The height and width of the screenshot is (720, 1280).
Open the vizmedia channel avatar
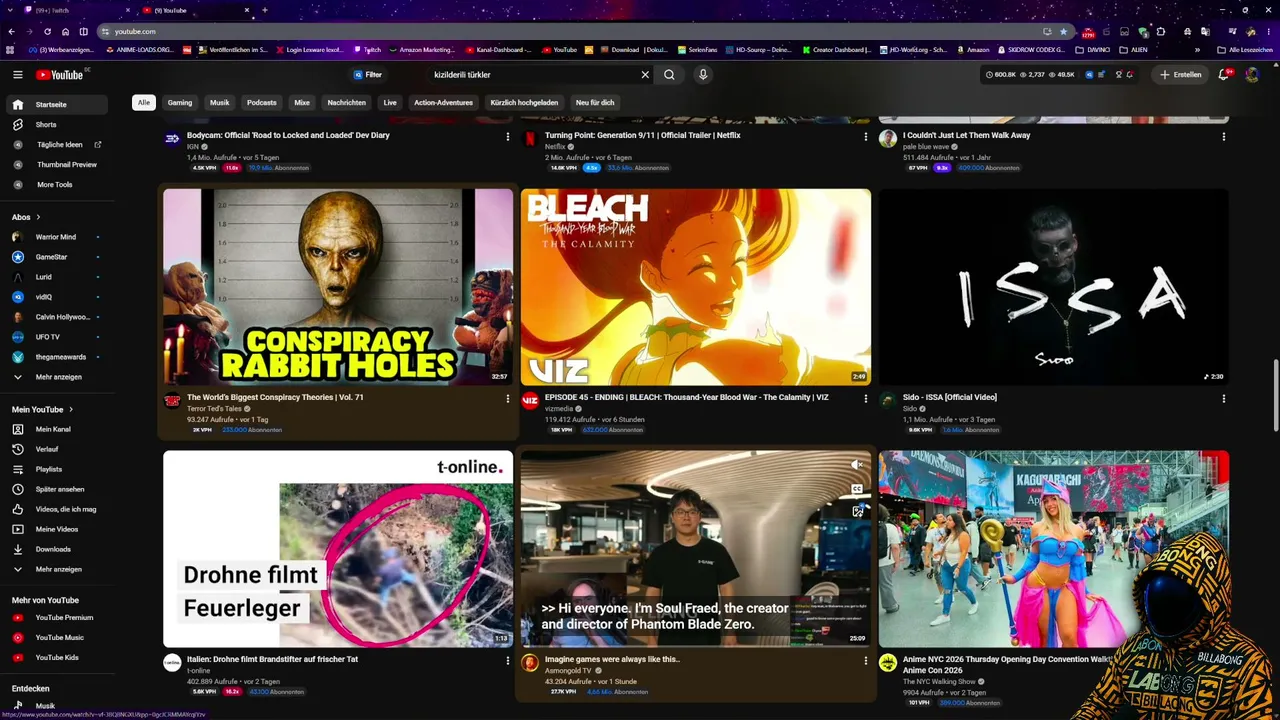point(530,401)
